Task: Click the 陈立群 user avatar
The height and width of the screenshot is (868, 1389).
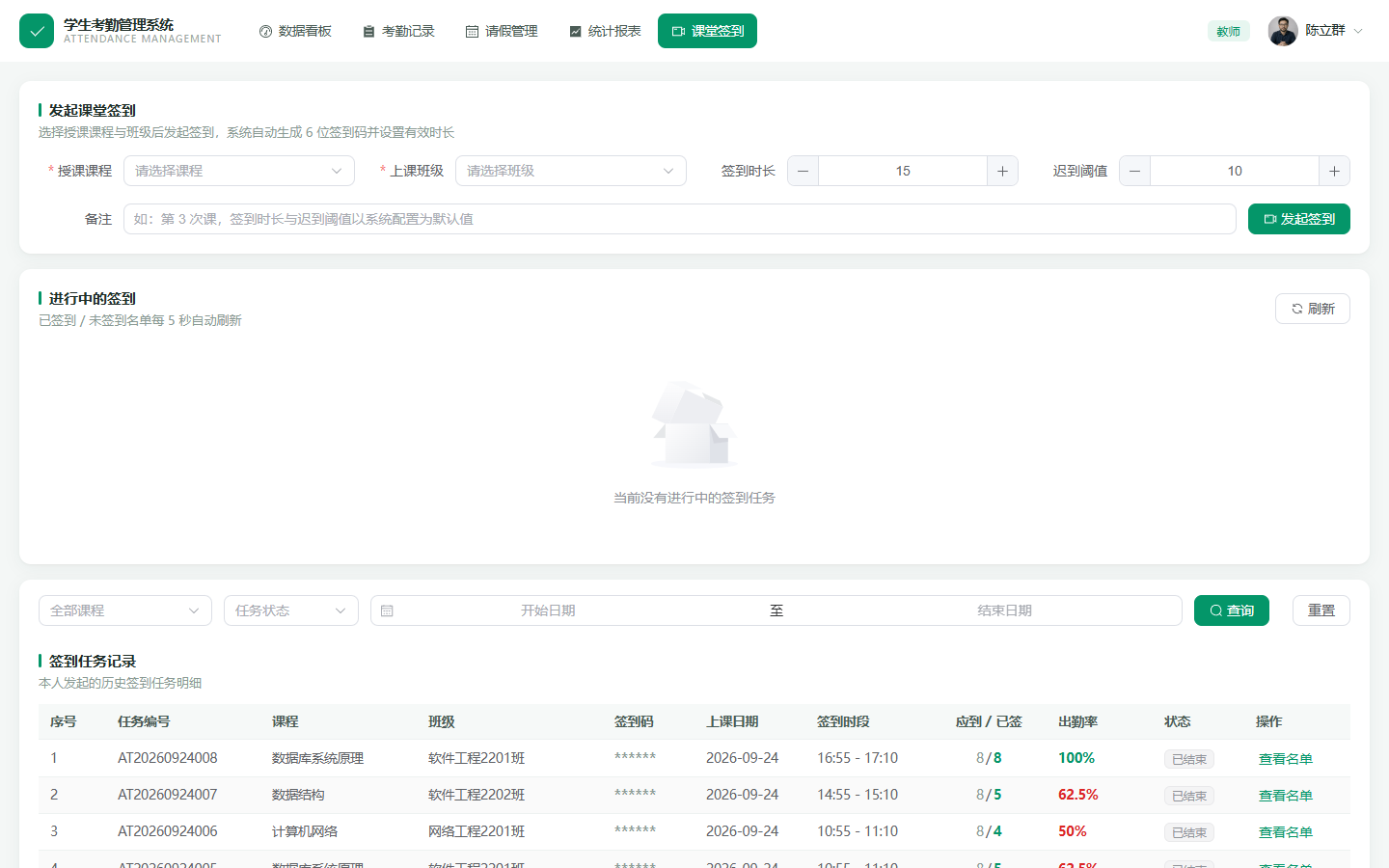Action: pyautogui.click(x=1283, y=31)
